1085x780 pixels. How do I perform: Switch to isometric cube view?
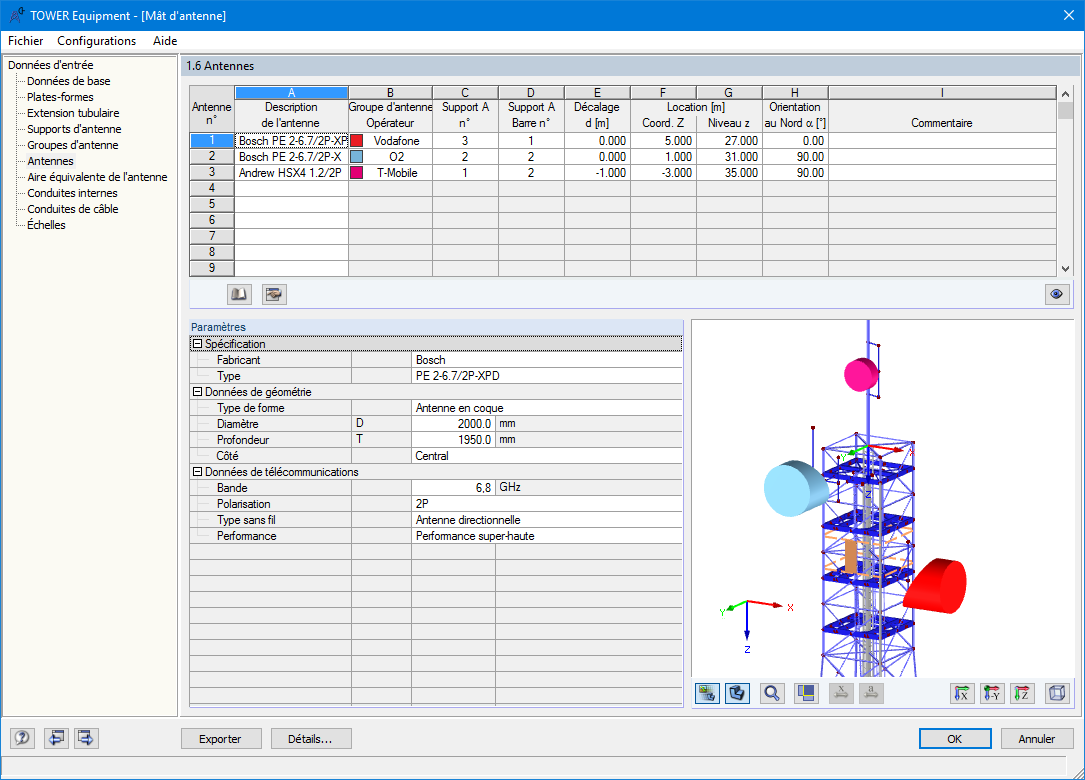click(1057, 693)
